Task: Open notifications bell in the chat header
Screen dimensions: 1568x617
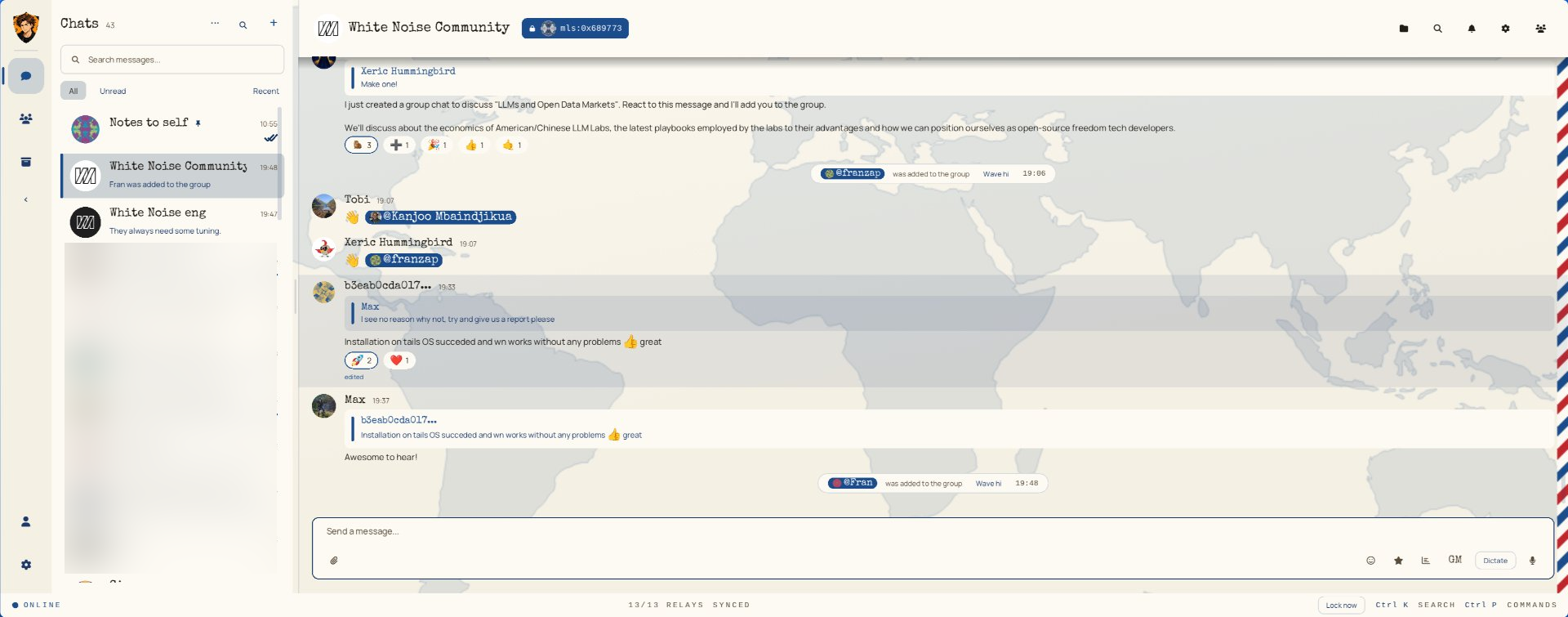Action: pos(1472,29)
